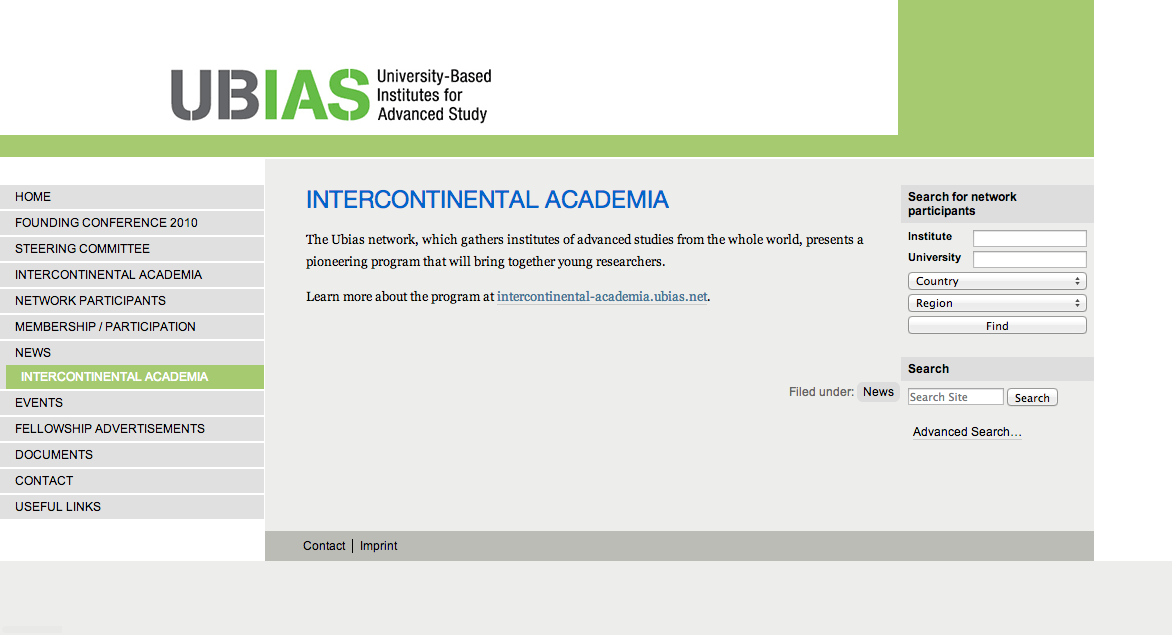Image resolution: width=1172 pixels, height=635 pixels.
Task: Open the Imprint footer link
Action: tap(379, 546)
